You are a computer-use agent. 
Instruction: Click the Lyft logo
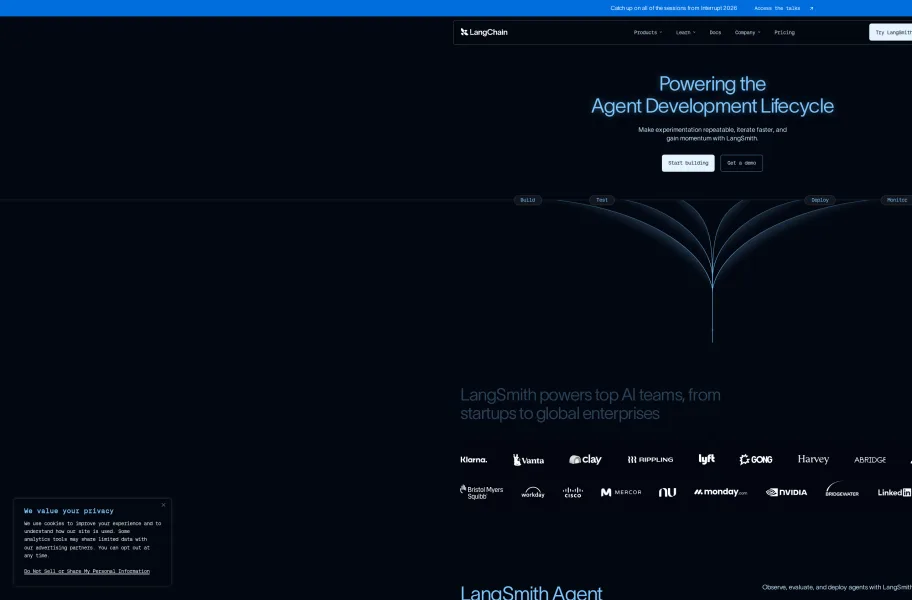706,459
